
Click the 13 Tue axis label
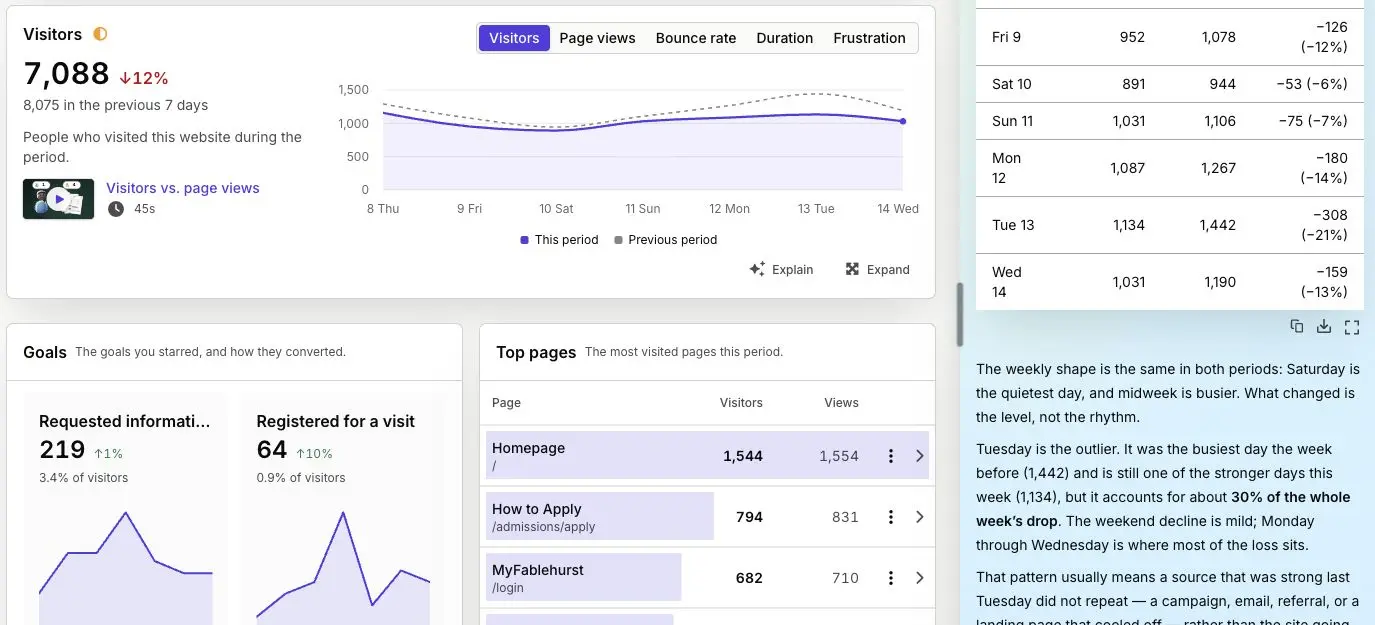tap(816, 209)
